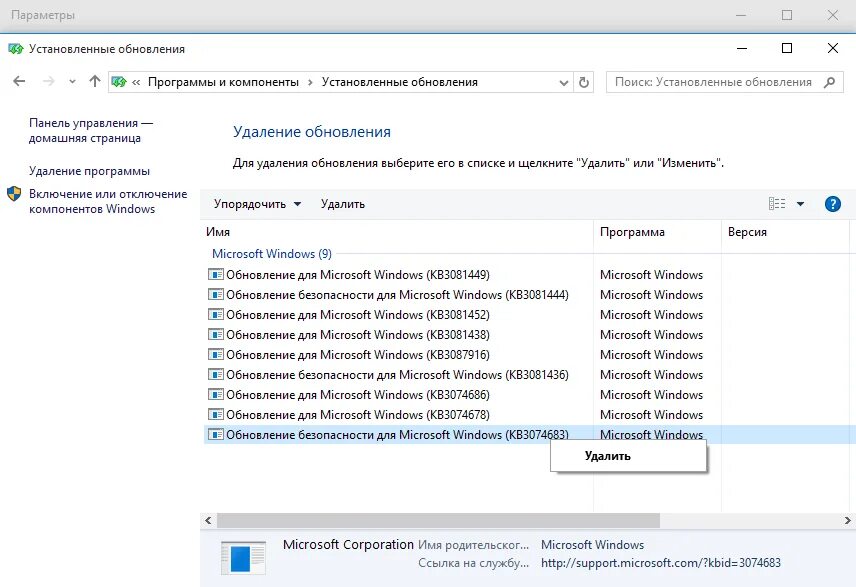Click the icon of update KB3074678
Viewport: 856px width, 587px height.
(216, 414)
